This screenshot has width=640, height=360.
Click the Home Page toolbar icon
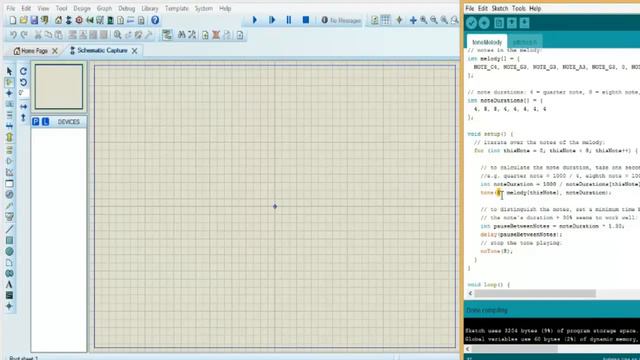pyautogui.click(x=58, y=20)
